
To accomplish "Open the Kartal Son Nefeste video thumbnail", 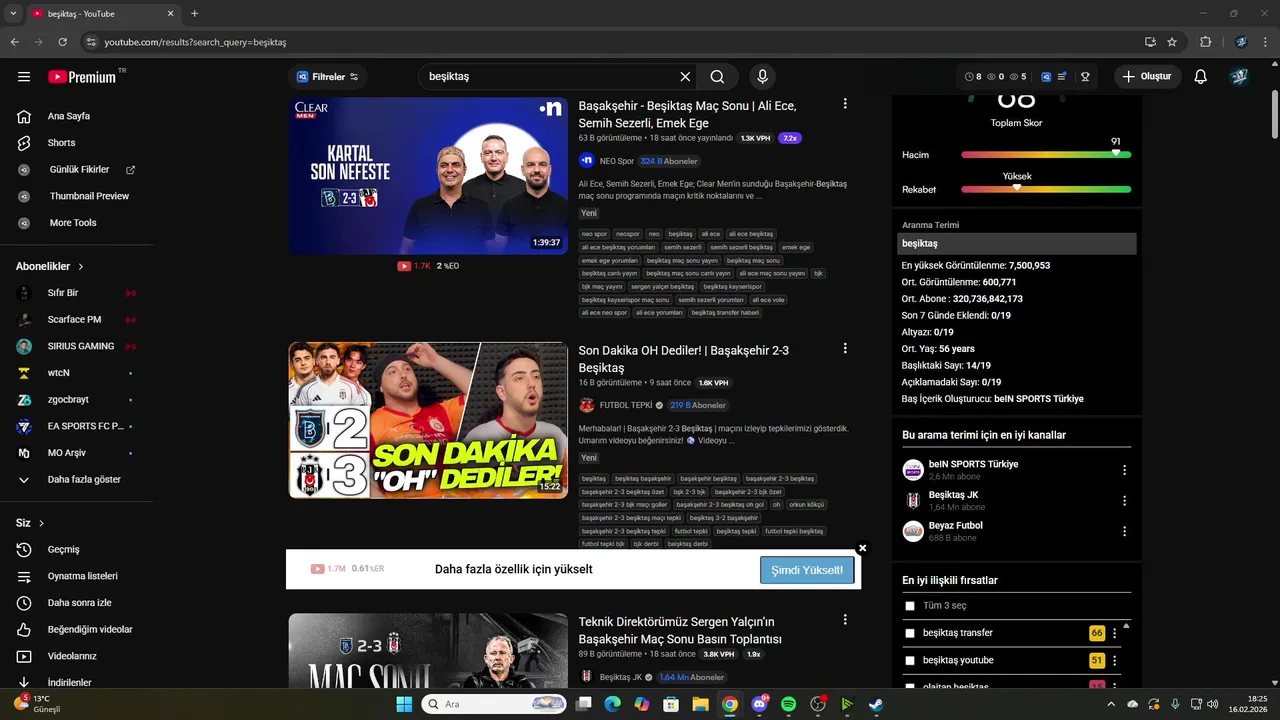I will coord(428,175).
